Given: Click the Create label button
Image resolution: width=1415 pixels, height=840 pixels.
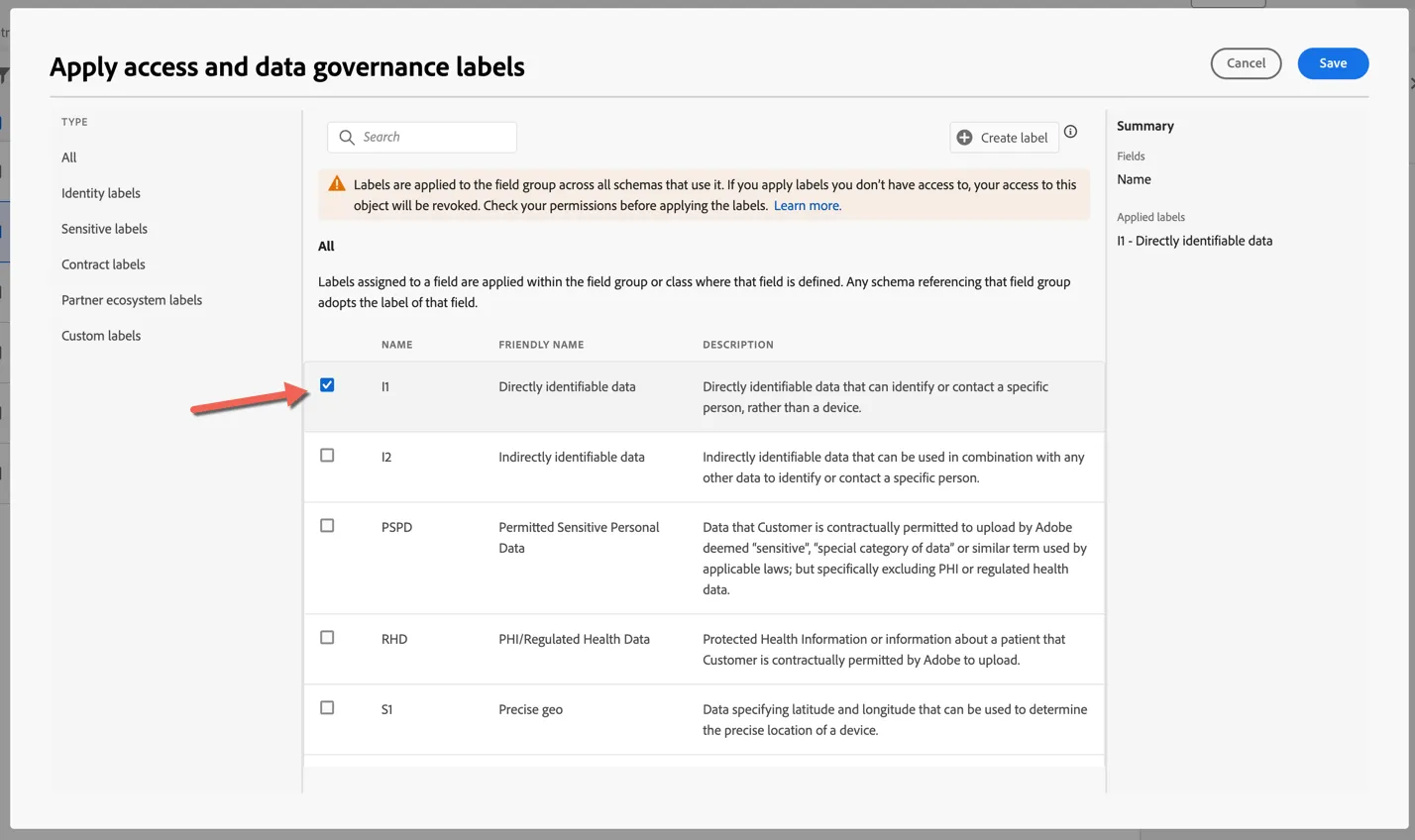Looking at the screenshot, I should (x=1004, y=138).
